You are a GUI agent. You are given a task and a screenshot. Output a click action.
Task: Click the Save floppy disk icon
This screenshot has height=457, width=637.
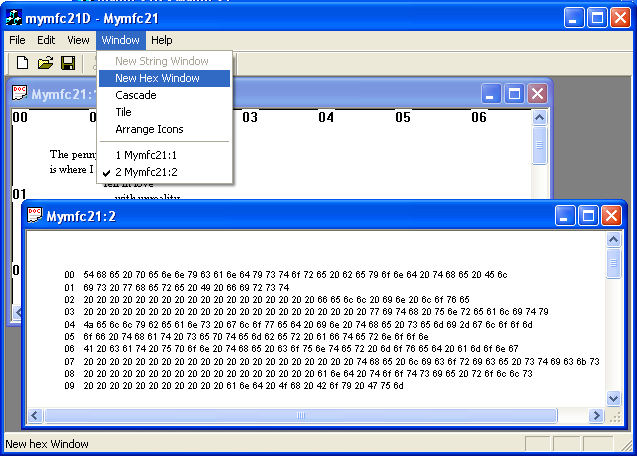pos(68,63)
